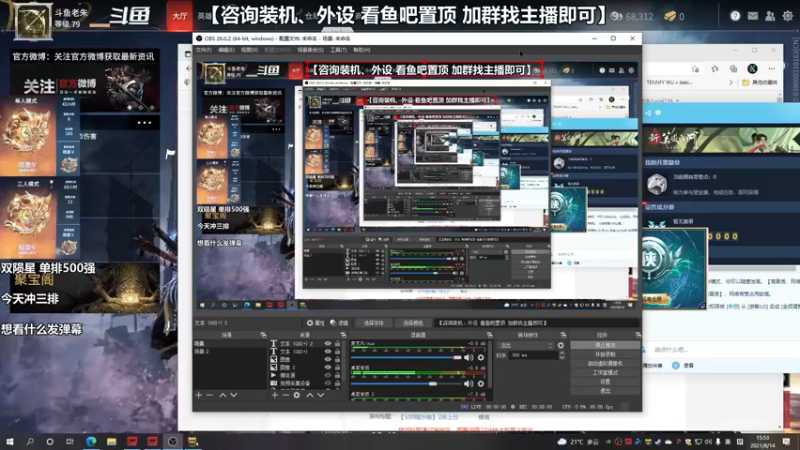Viewport: 800px width, 450px height.
Task: Mute the 麦克风/Aux audio channel
Action: [x=468, y=358]
